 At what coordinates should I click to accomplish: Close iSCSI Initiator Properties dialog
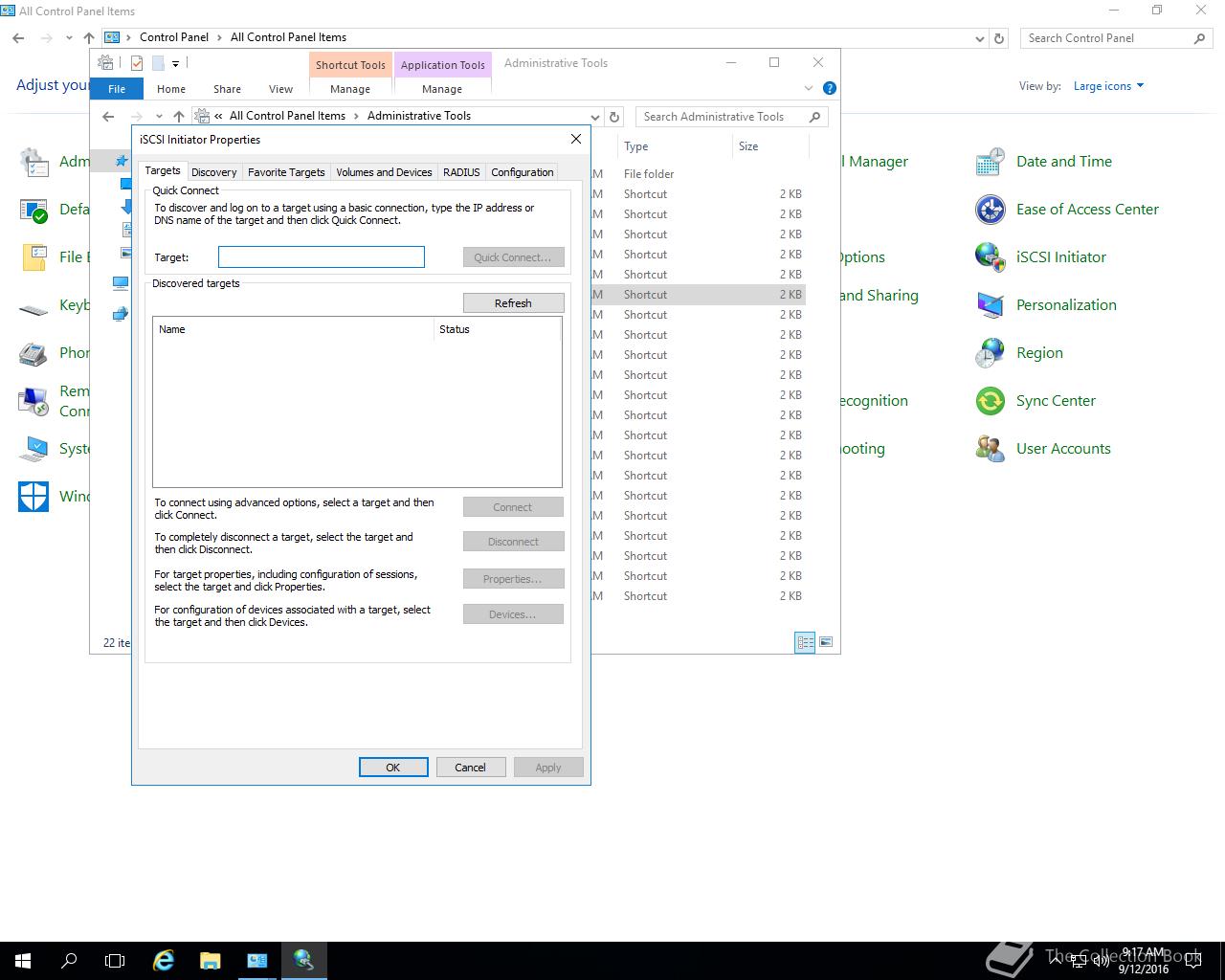576,140
